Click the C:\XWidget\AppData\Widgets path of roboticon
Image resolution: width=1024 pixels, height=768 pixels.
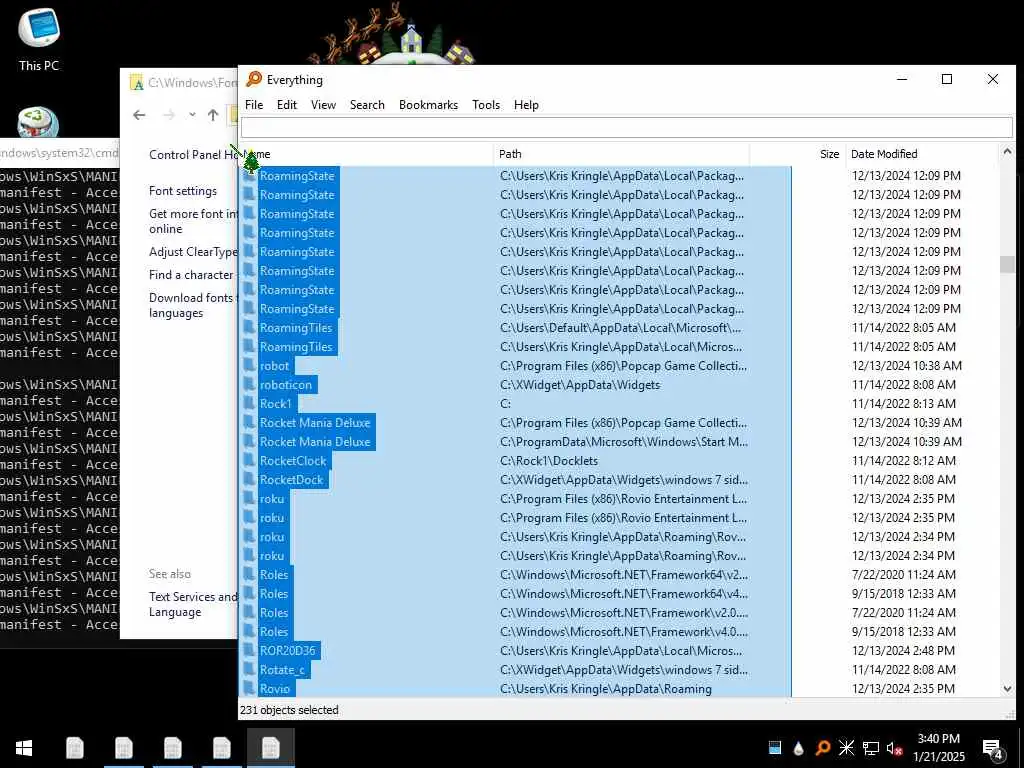click(580, 385)
